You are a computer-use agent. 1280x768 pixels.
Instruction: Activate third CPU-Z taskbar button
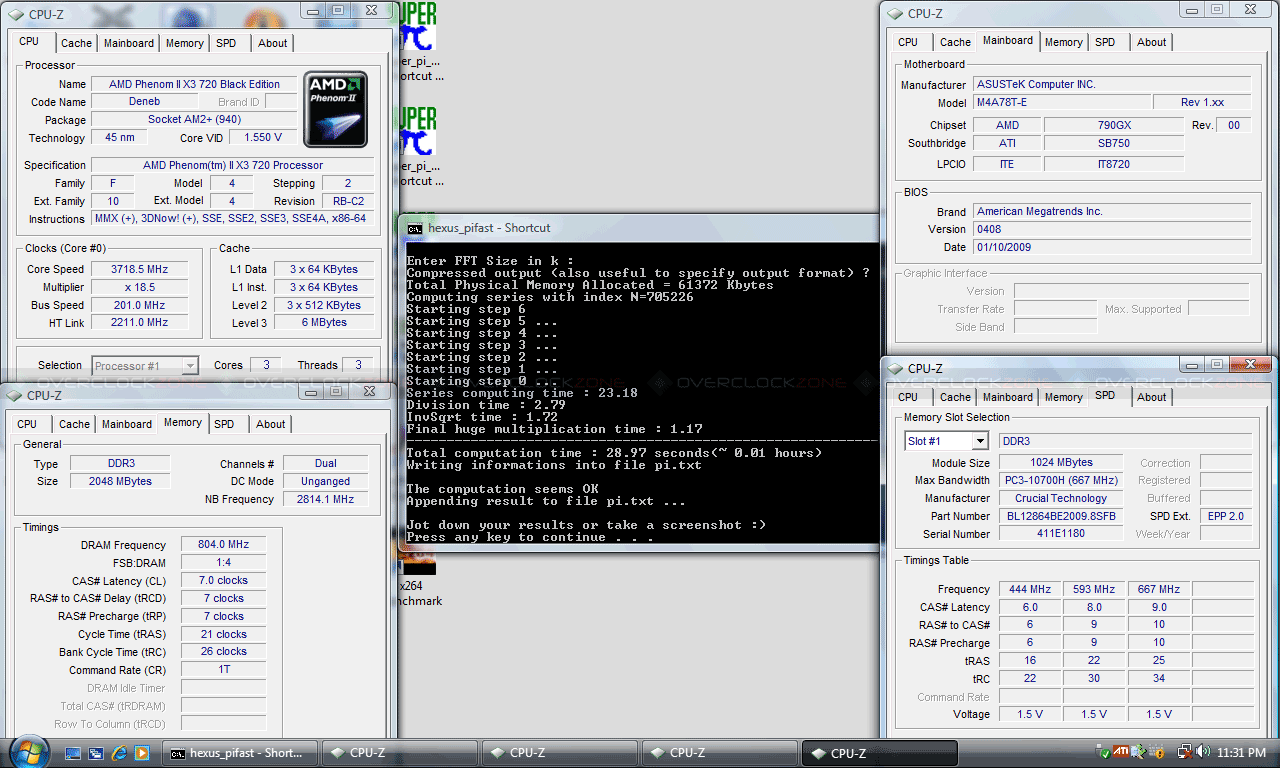pyautogui.click(x=718, y=753)
